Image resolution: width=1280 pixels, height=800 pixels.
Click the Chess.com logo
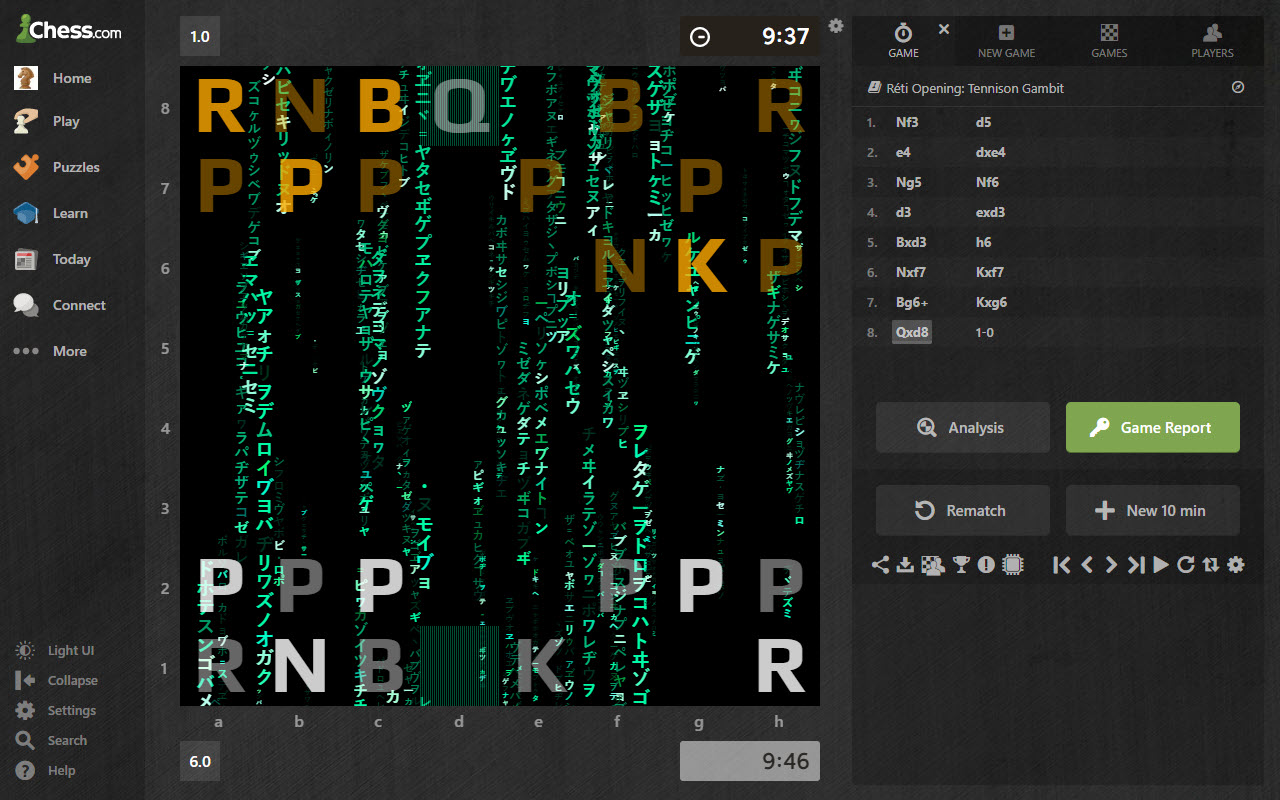(x=70, y=30)
